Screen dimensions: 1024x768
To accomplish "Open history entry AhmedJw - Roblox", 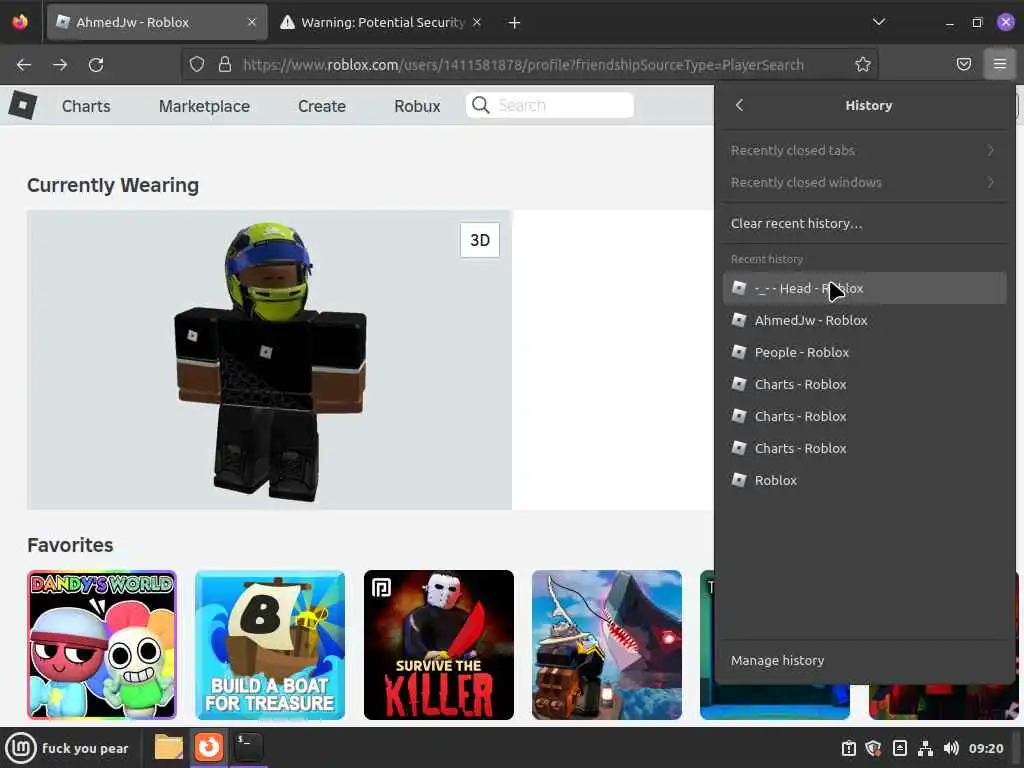I will [864, 320].
